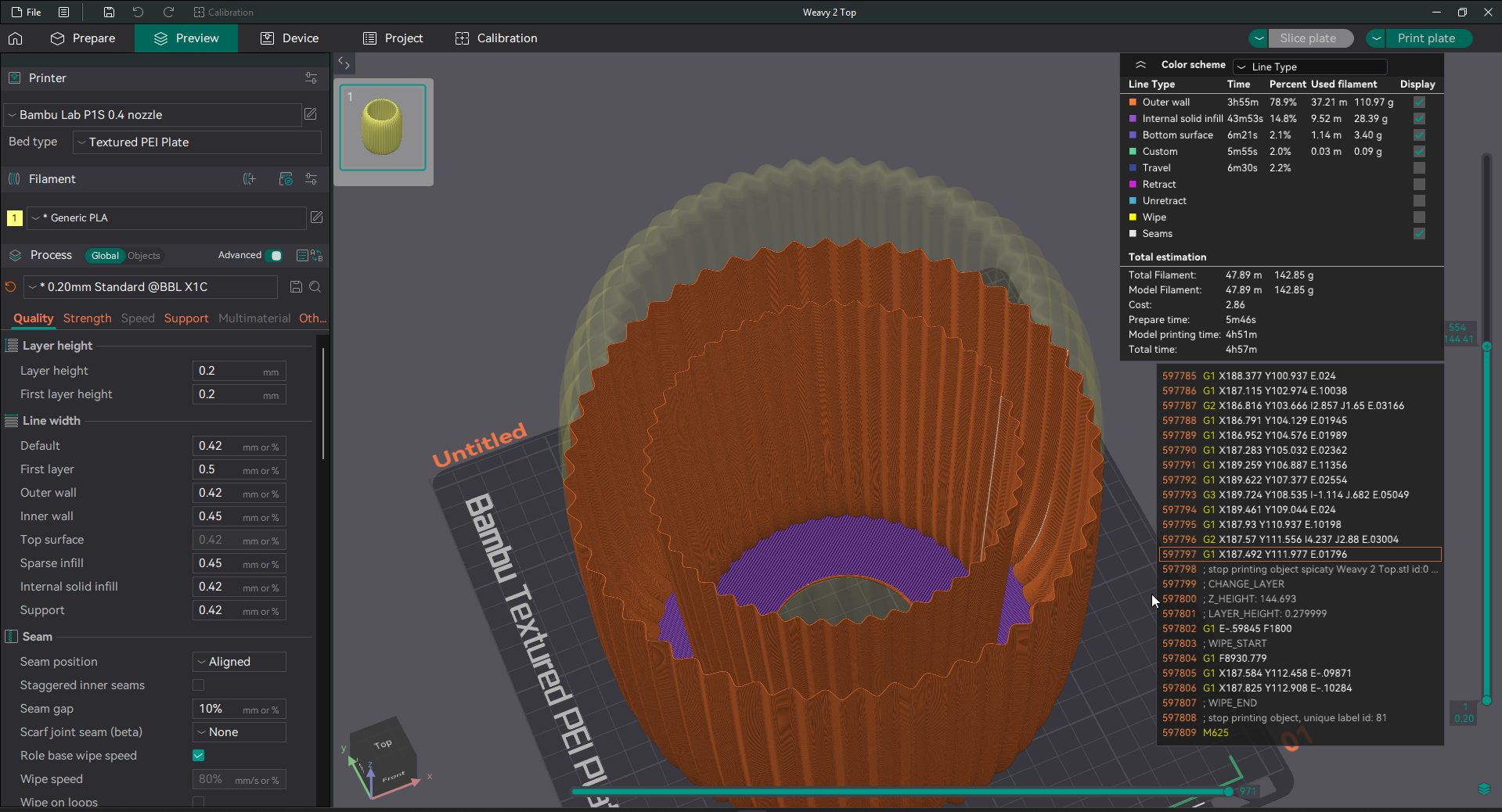Click the save file icon in title bar
The image size is (1502, 812).
[109, 13]
